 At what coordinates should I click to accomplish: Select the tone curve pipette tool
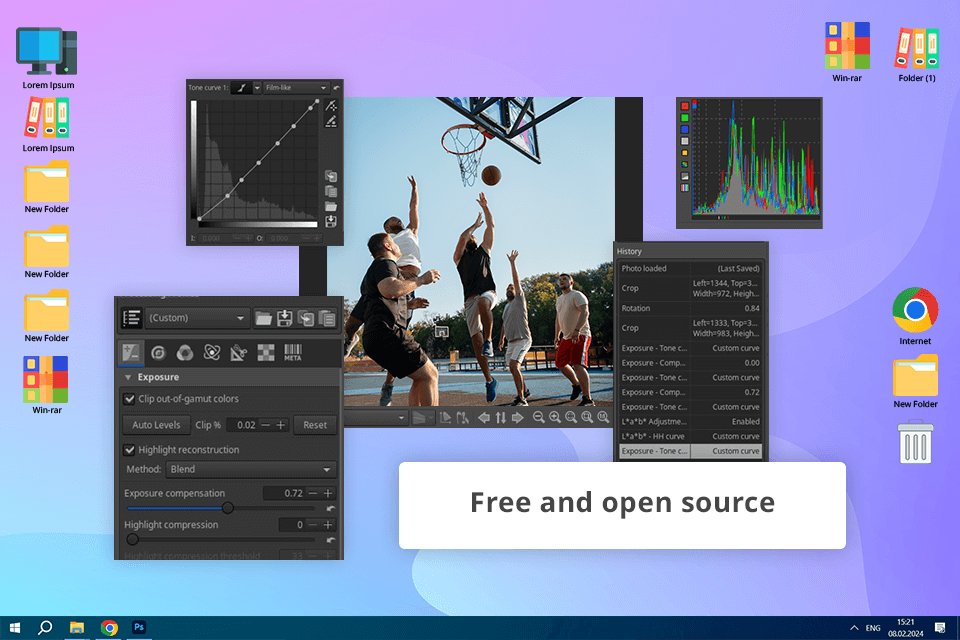click(x=331, y=121)
